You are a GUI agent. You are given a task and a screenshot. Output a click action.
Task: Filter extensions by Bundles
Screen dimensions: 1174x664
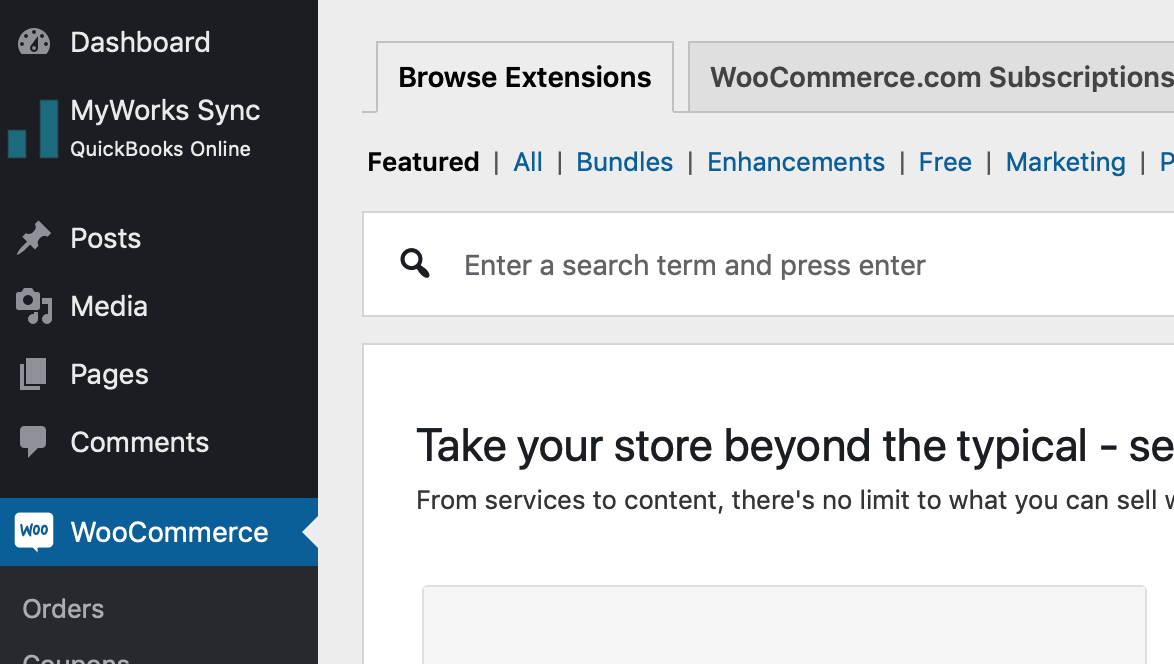pyautogui.click(x=624, y=162)
